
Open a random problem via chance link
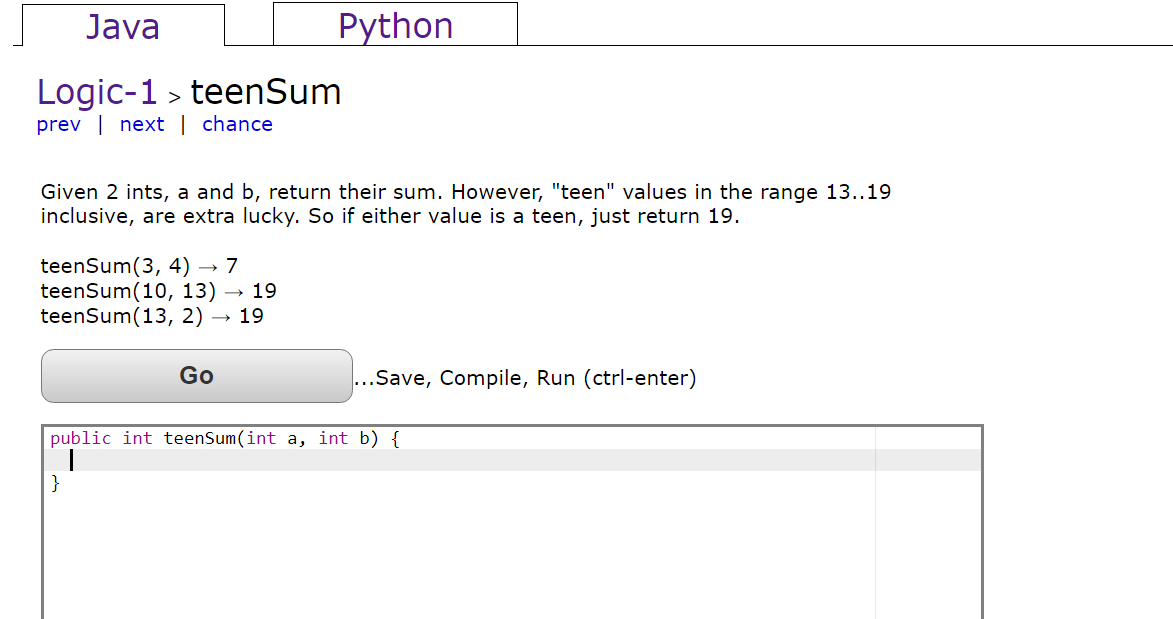click(x=237, y=124)
